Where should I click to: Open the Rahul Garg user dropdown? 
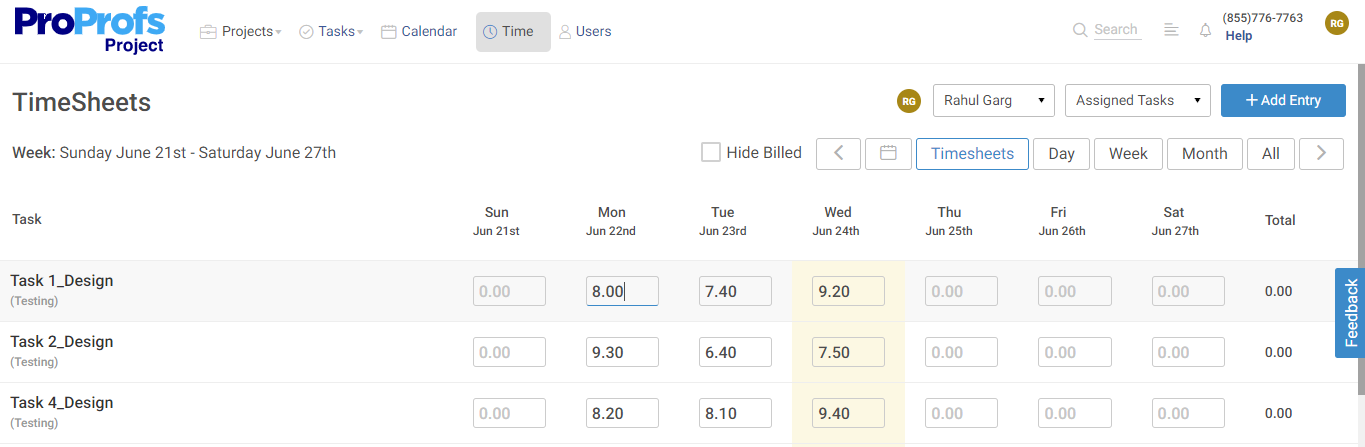click(x=994, y=100)
